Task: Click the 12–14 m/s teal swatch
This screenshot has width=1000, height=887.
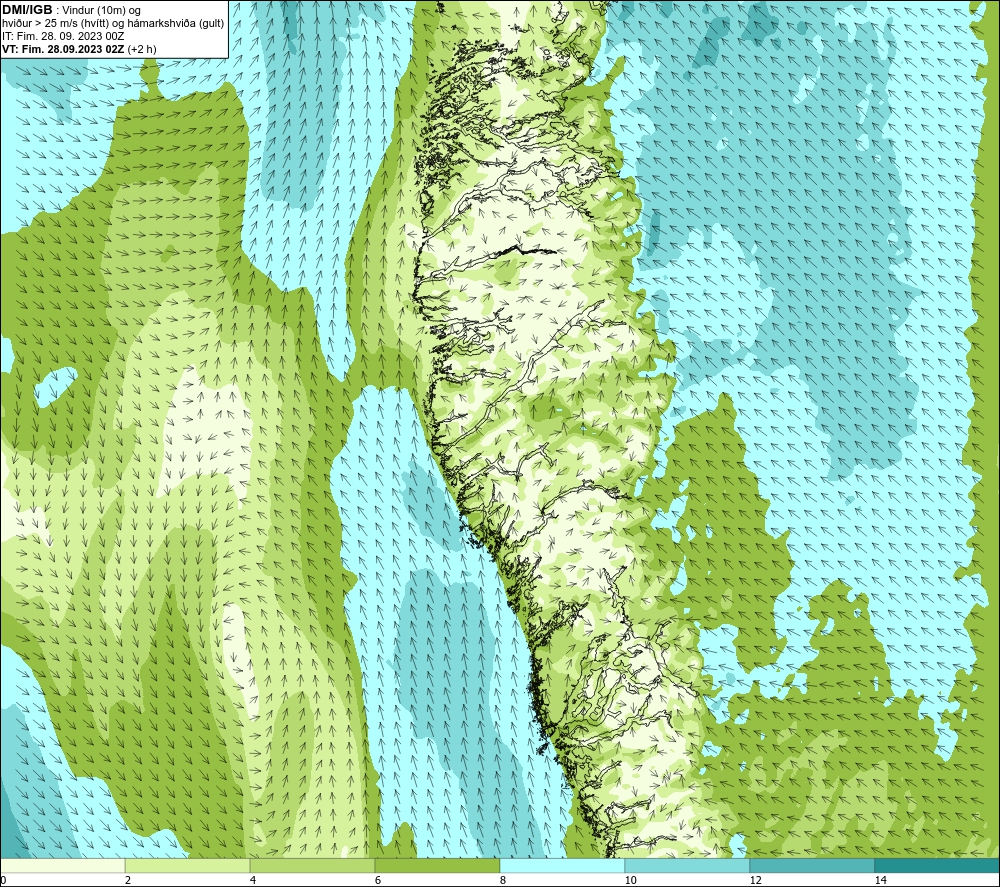Action: coord(812,865)
